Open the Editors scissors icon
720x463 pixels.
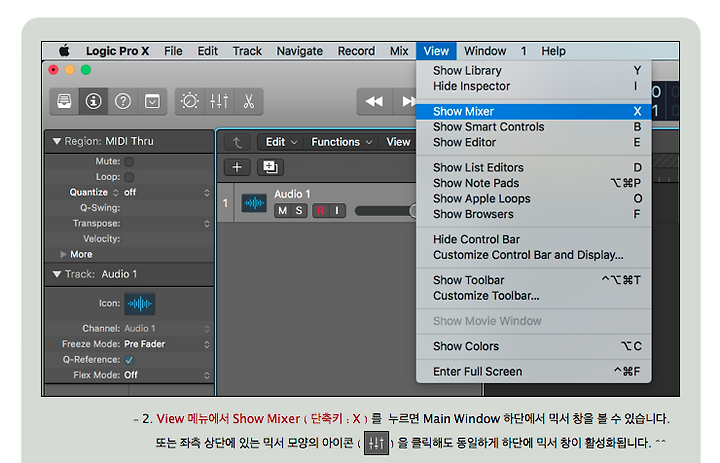[x=248, y=101]
